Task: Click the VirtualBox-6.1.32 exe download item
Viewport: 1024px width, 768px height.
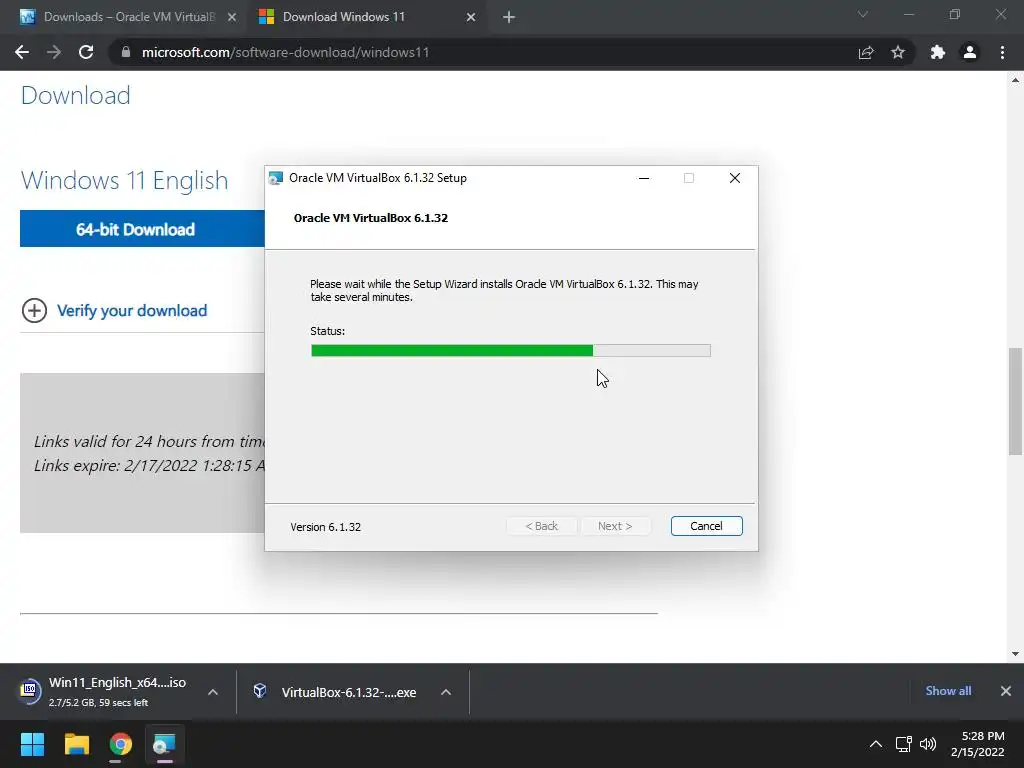Action: pos(336,692)
